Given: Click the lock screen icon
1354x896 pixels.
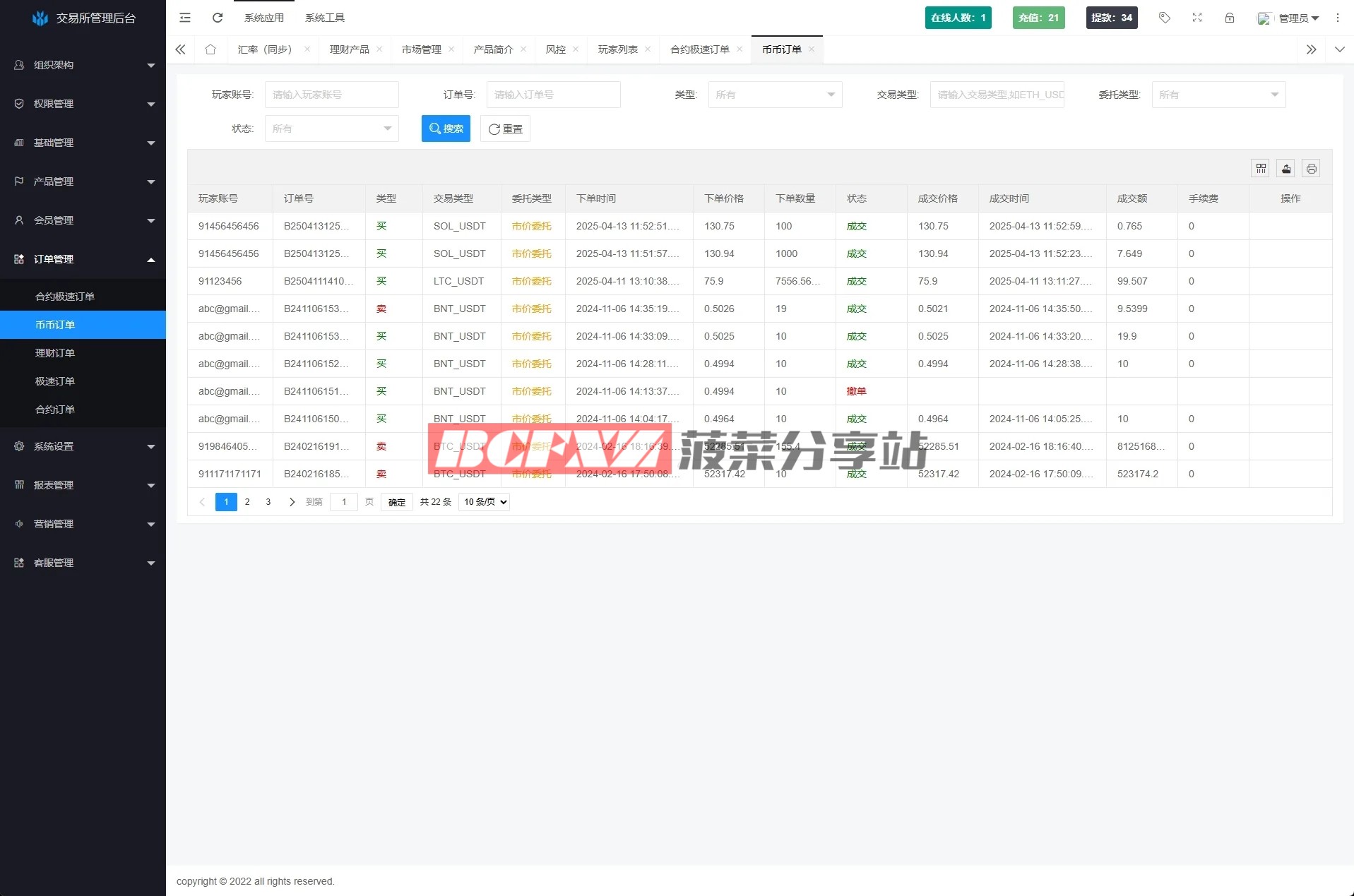Looking at the screenshot, I should [1230, 18].
